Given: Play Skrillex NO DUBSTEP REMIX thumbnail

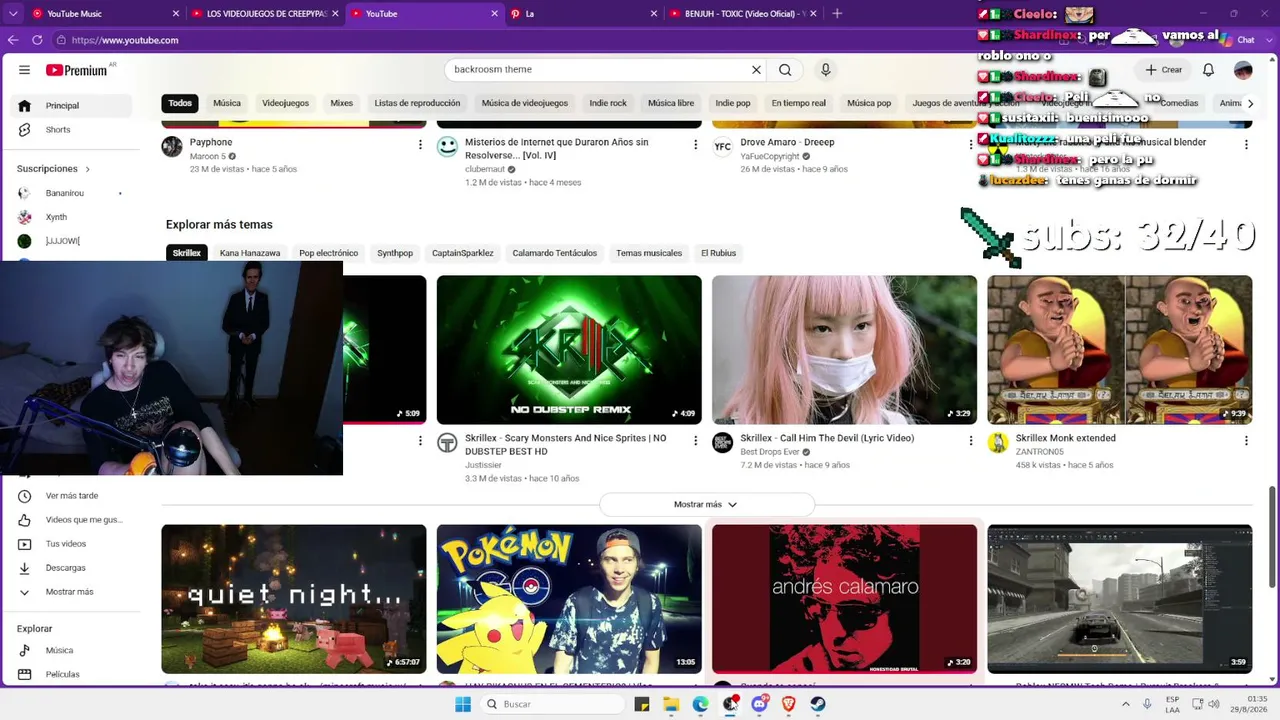Looking at the screenshot, I should point(569,350).
